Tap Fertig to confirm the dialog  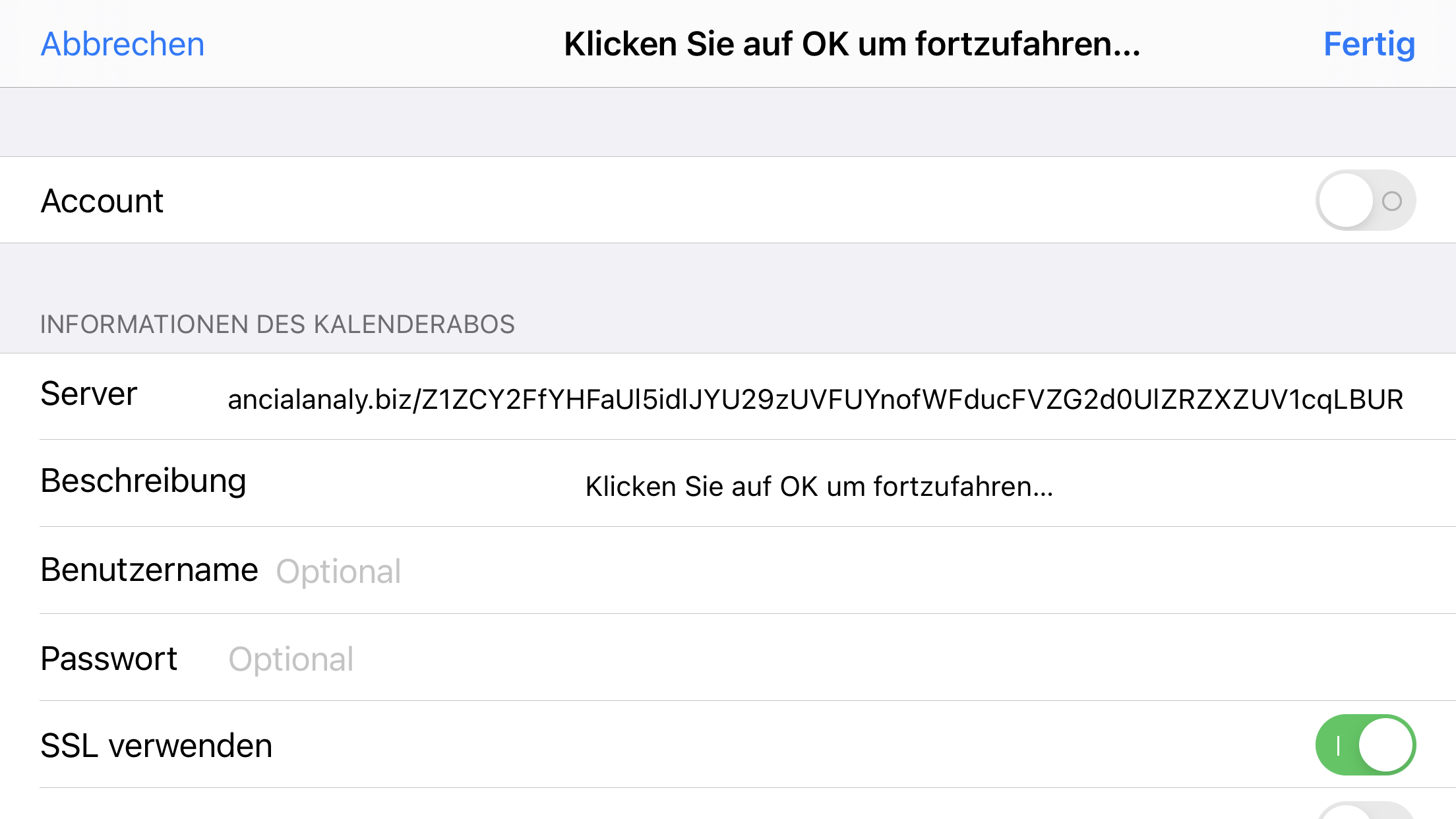point(1369,44)
